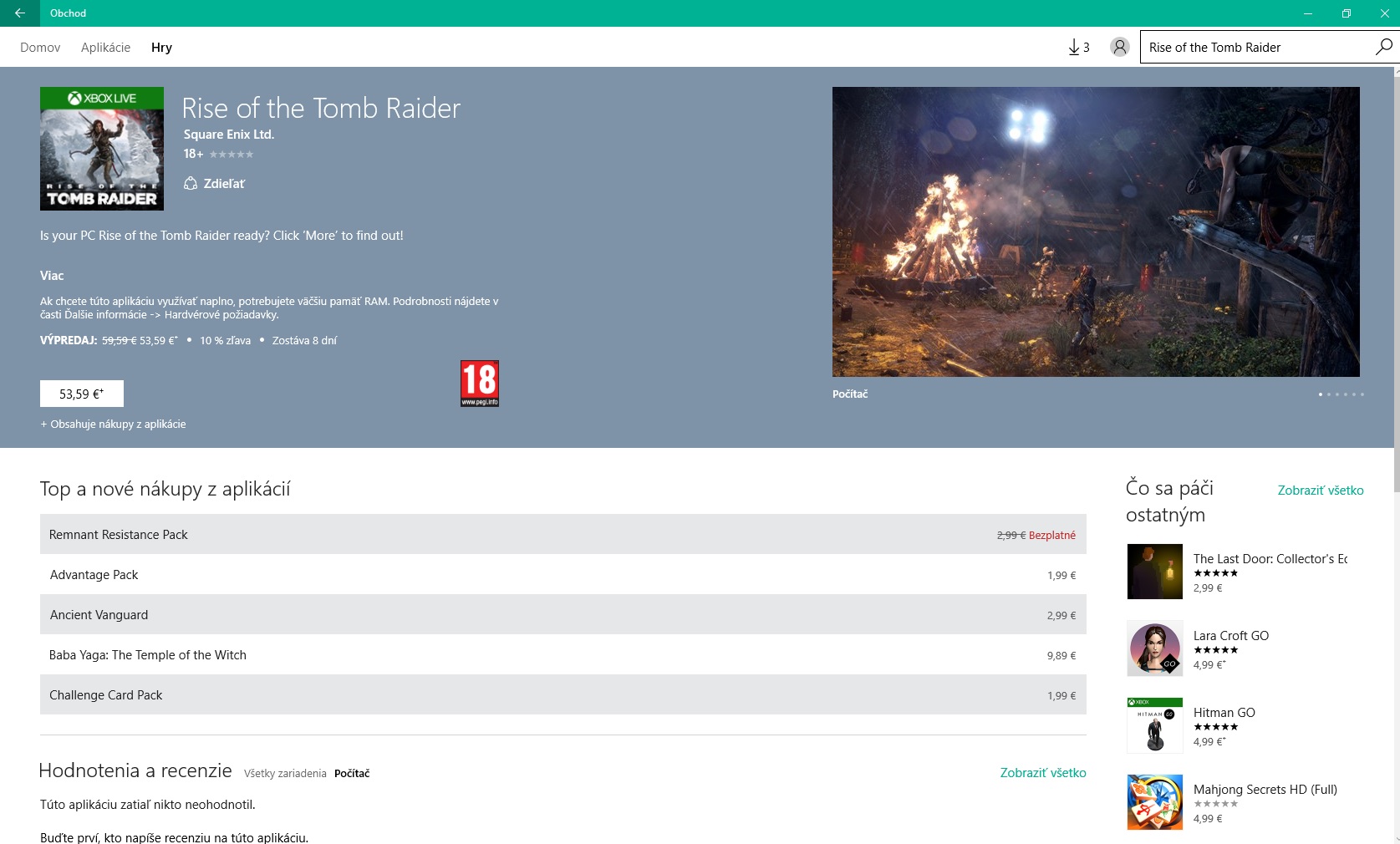
Task: Click the share icon next to Zdieľať
Action: pos(191,184)
